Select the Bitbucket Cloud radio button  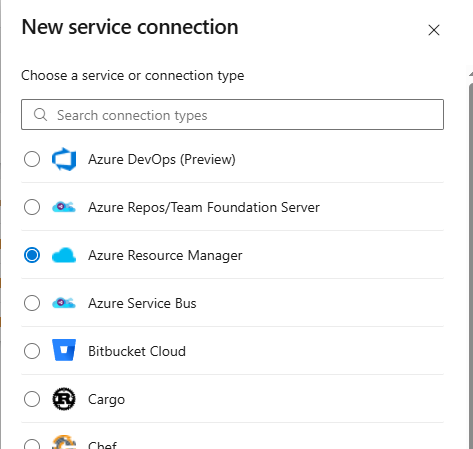(32, 351)
